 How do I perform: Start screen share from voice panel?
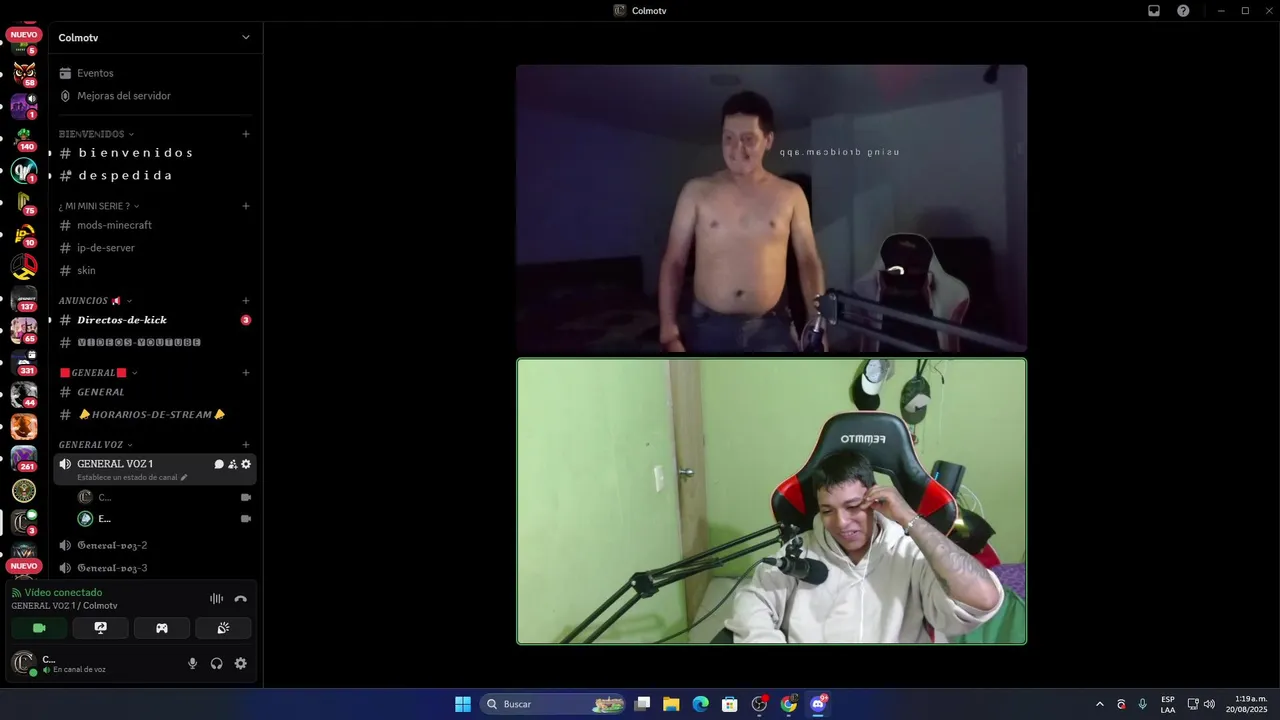[x=100, y=628]
